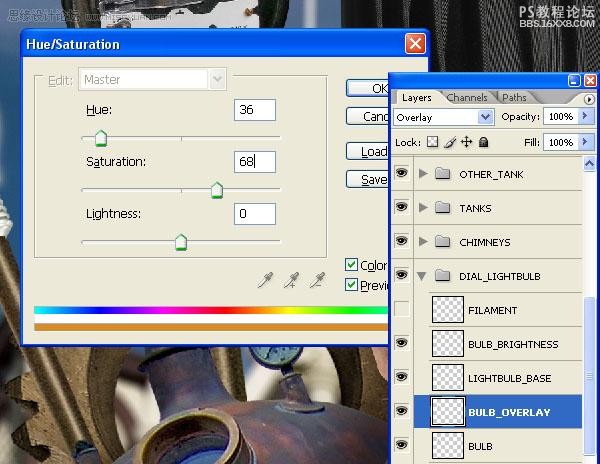Screen dimensions: 600x464
Task: Switch to the Channels tab
Action: (467, 98)
